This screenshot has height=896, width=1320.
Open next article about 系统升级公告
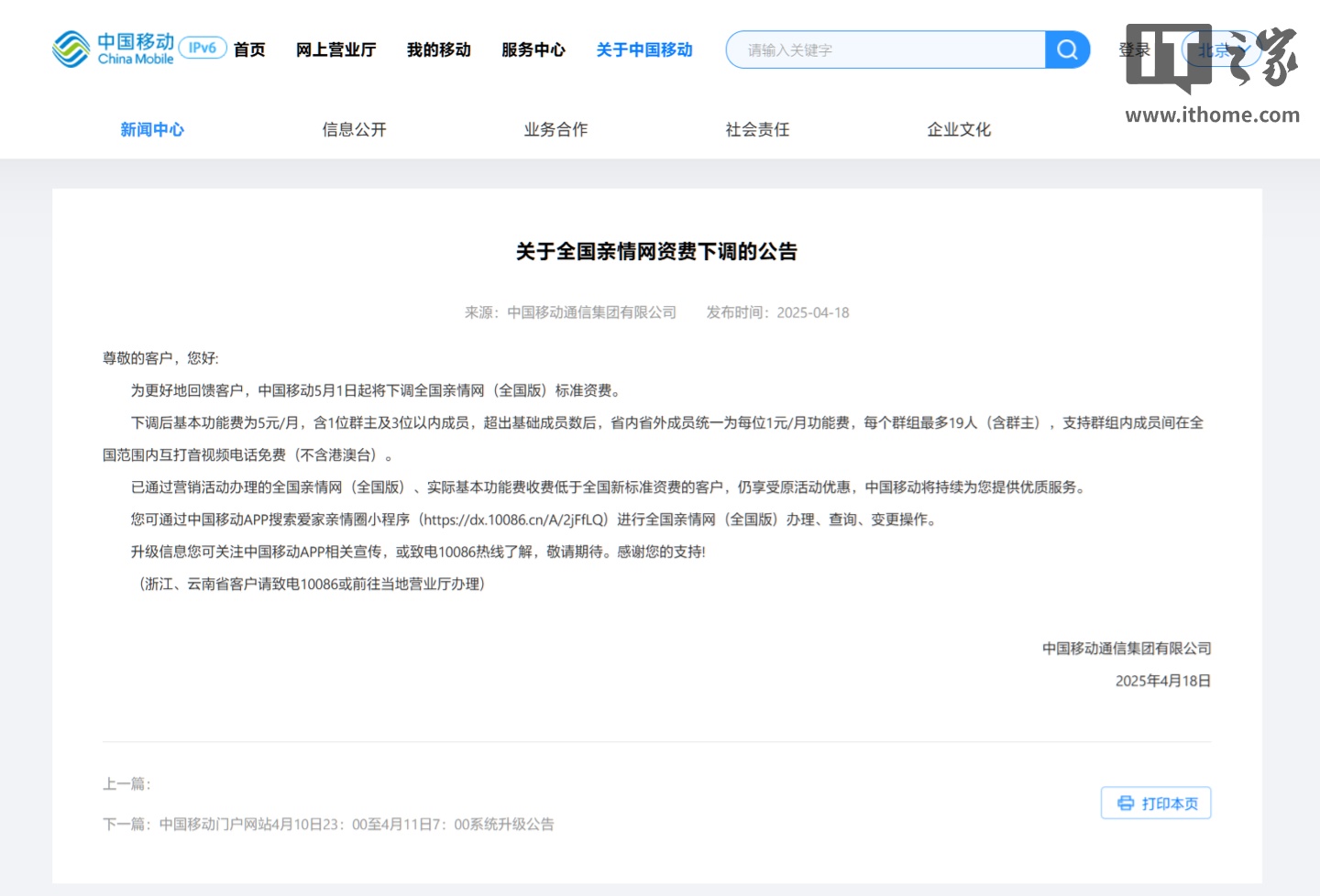coord(357,825)
